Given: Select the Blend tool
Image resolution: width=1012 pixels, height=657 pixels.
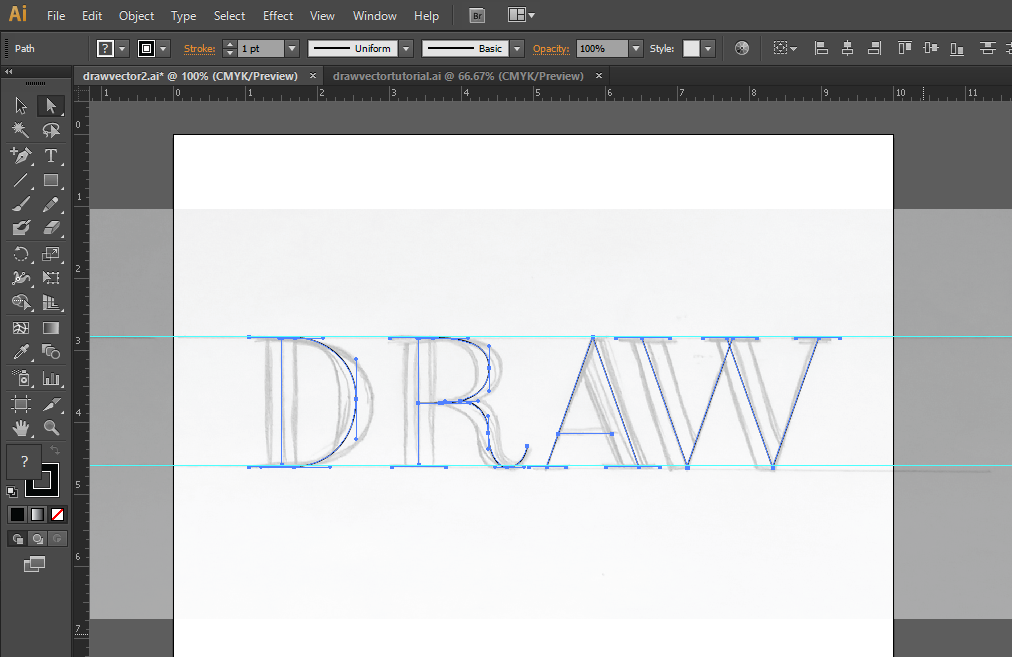Looking at the screenshot, I should pos(50,352).
